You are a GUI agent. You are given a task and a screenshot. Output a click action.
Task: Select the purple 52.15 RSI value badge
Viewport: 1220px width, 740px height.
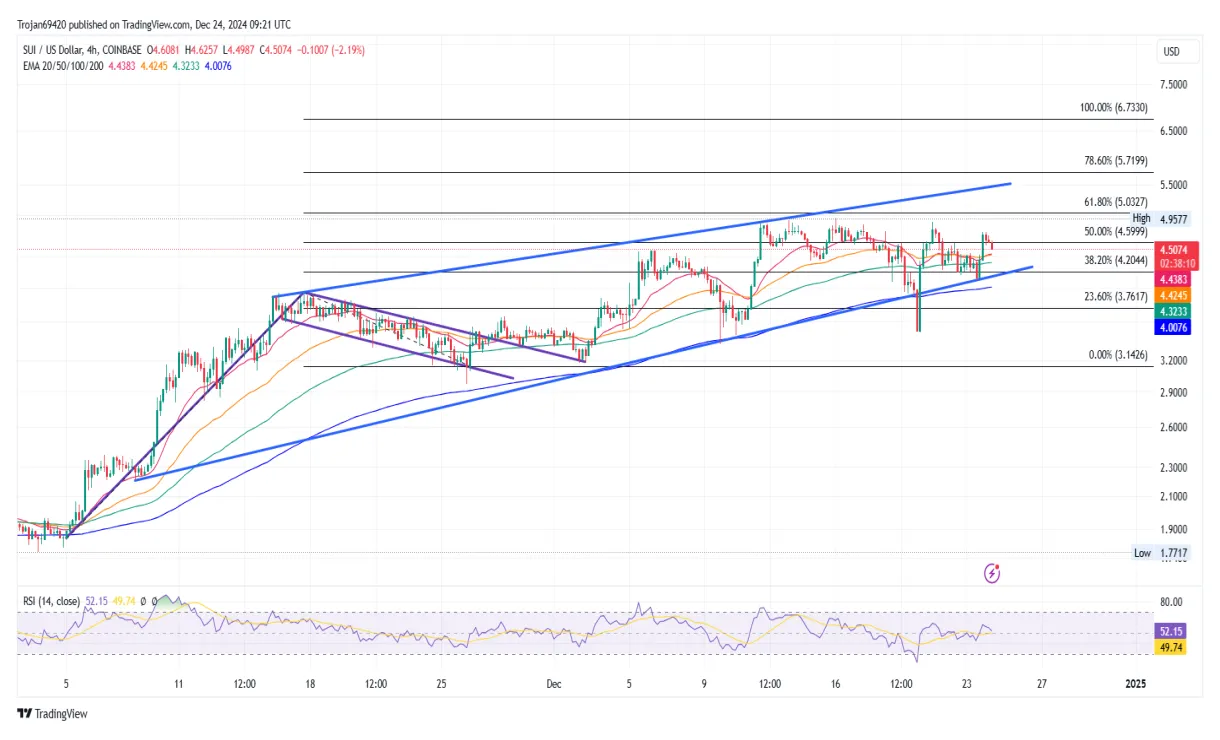pos(1170,631)
